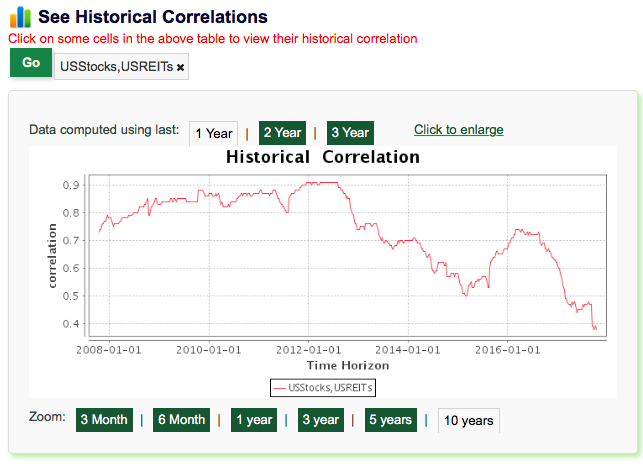Viewport: 643px width, 467px height.
Task: Click the USStocks,USREITs tag field
Action: (x=121, y=66)
